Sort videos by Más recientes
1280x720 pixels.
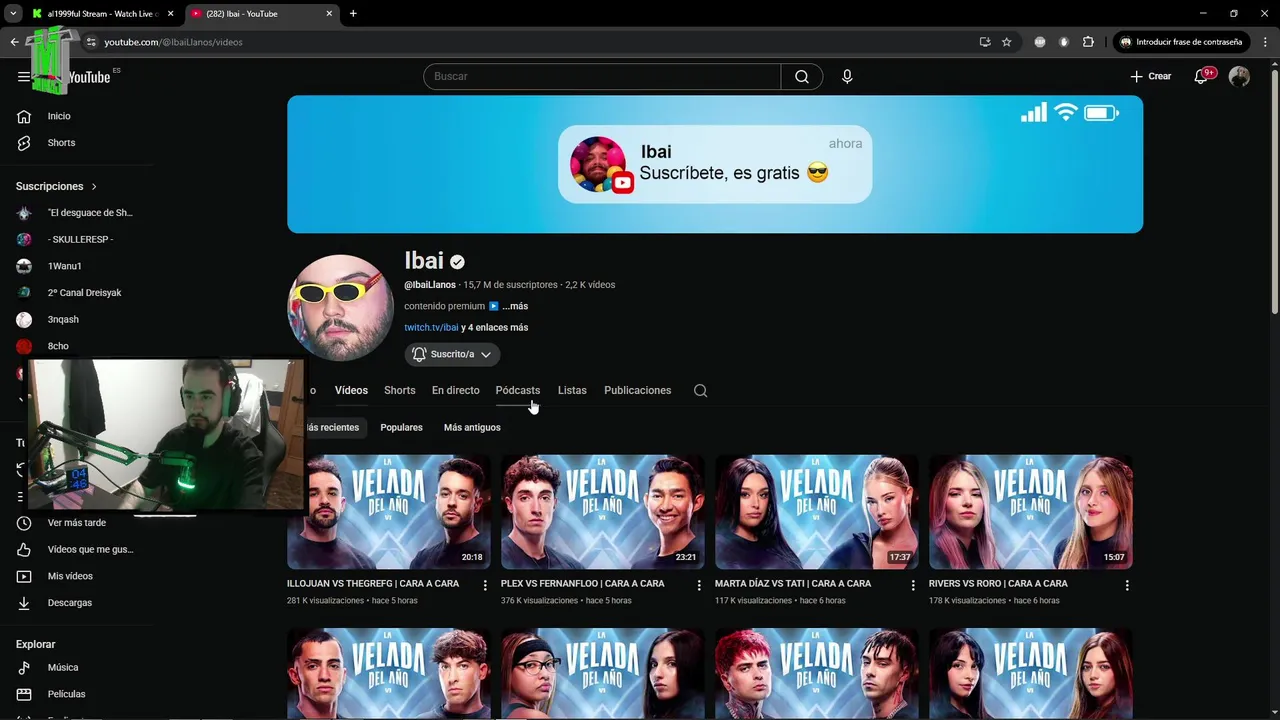pyautogui.click(x=335, y=427)
